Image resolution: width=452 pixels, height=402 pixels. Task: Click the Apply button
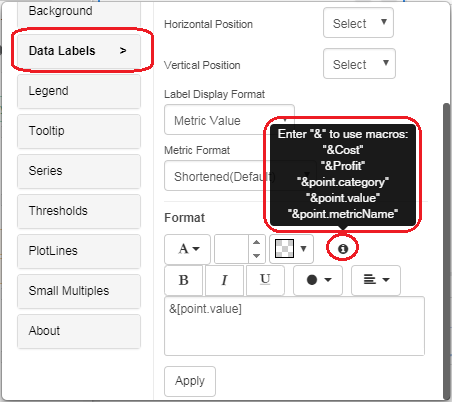(190, 381)
